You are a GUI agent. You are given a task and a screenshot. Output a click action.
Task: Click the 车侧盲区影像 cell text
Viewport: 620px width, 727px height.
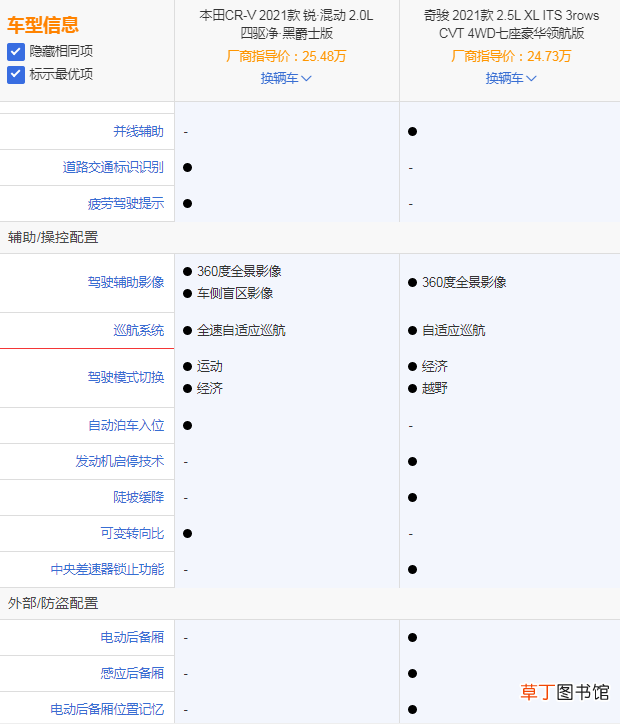point(235,293)
